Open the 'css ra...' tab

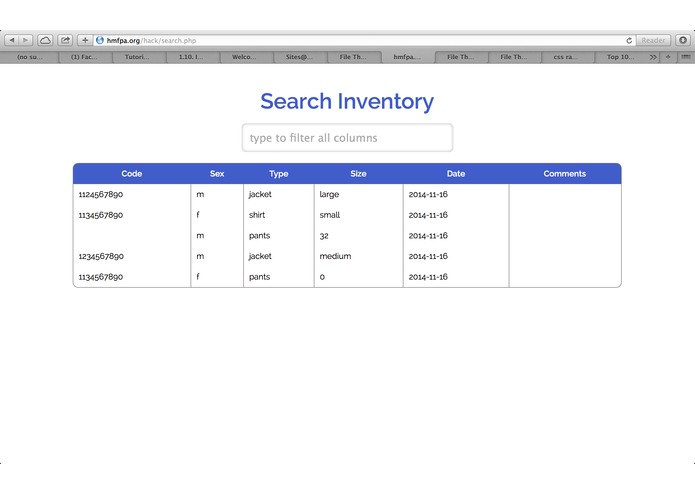click(566, 57)
